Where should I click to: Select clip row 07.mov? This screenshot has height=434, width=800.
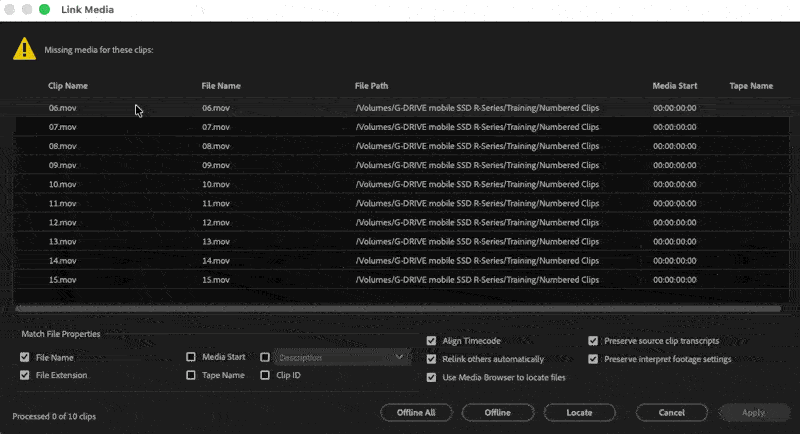402,126
